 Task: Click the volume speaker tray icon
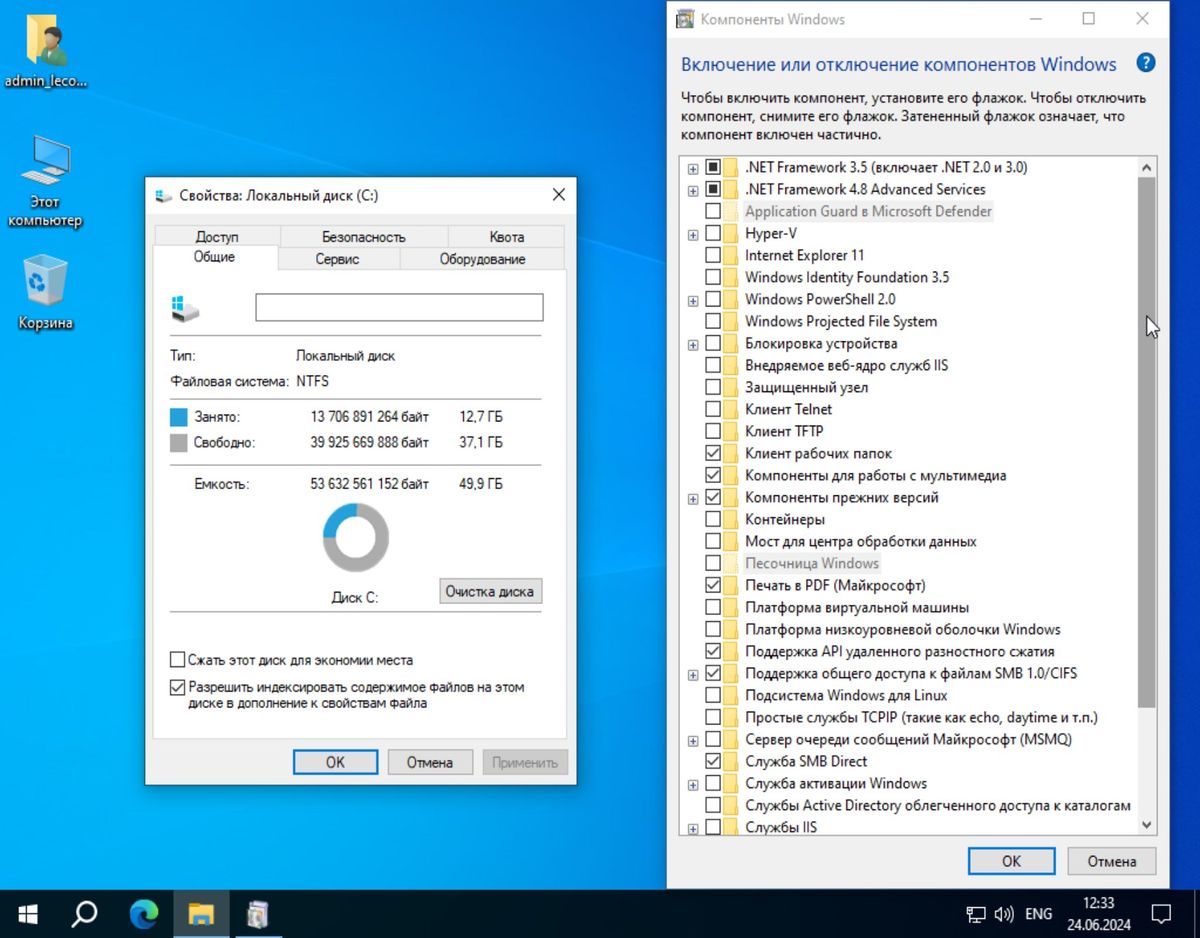[1005, 914]
